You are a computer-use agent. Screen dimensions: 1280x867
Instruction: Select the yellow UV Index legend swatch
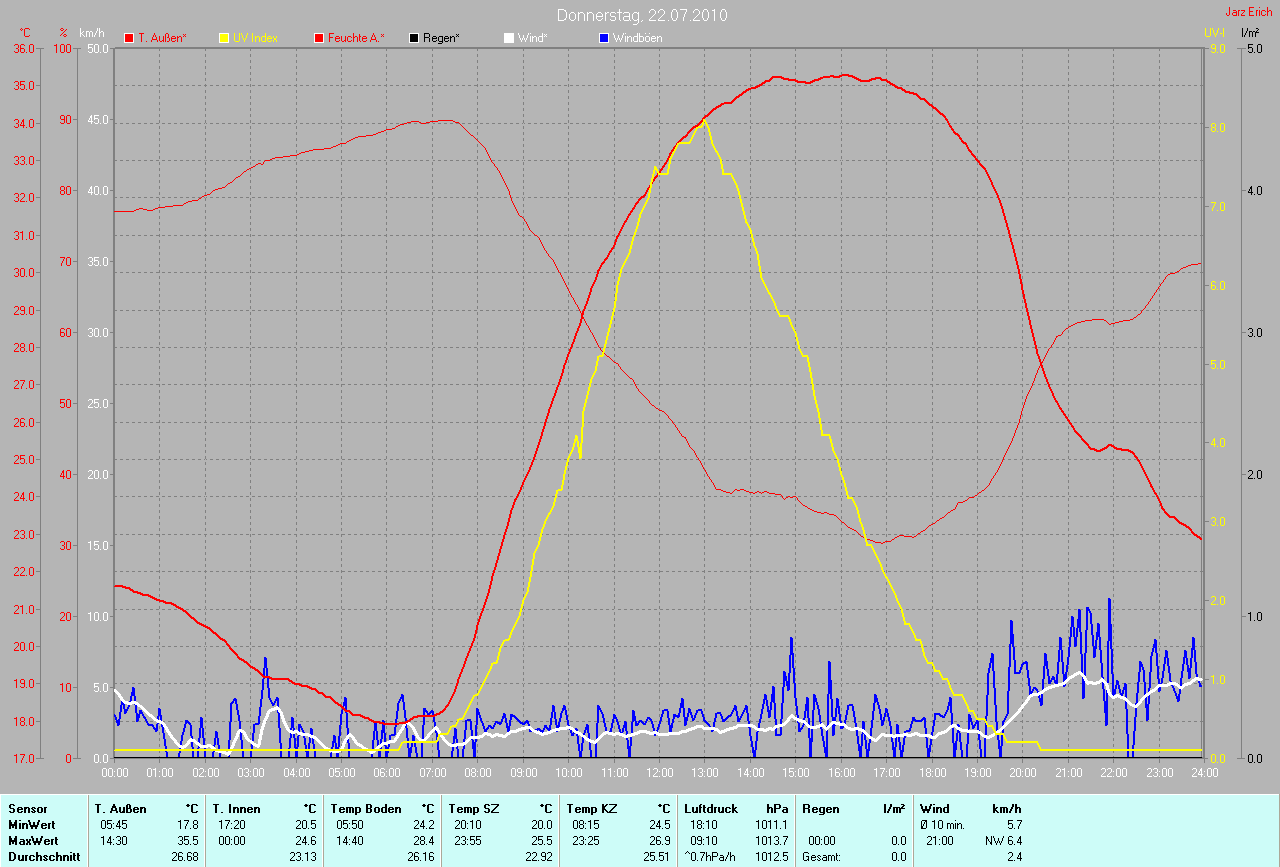pos(224,38)
